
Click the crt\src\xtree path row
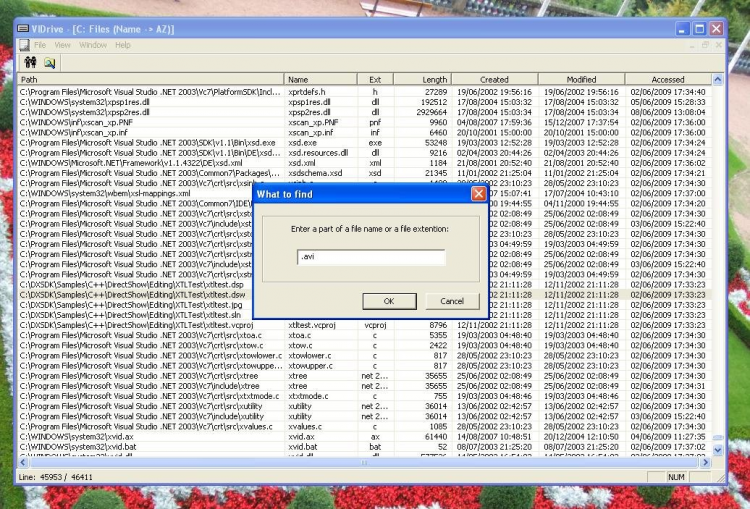pyautogui.click(x=139, y=376)
